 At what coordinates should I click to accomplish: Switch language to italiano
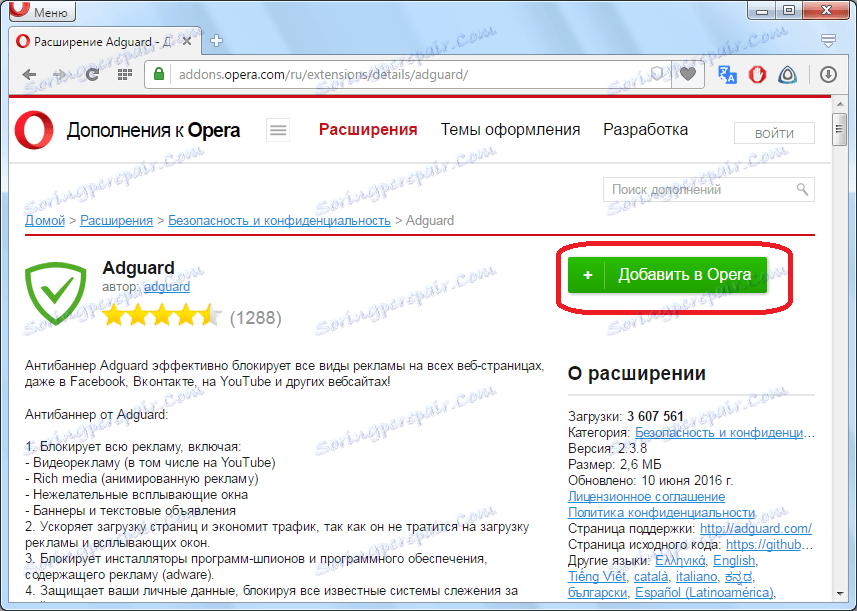point(696,577)
